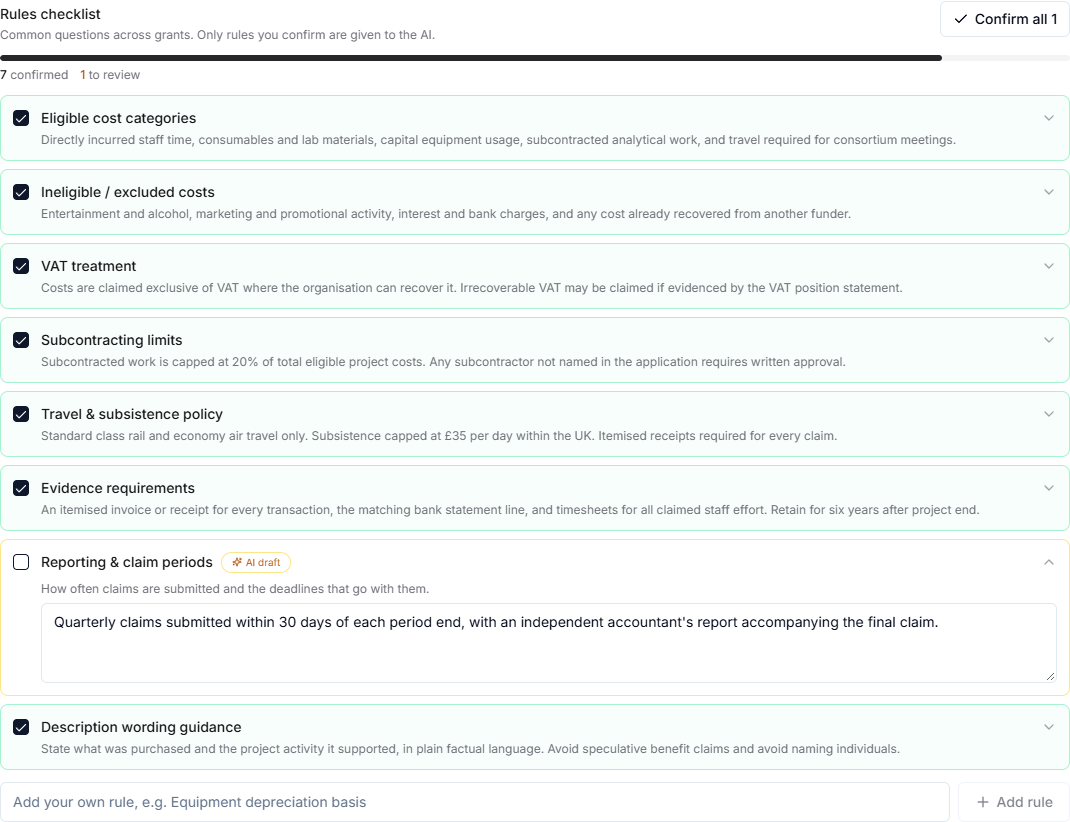
Task: Click 'Standard class rail and economy air' description
Action: coord(439,436)
